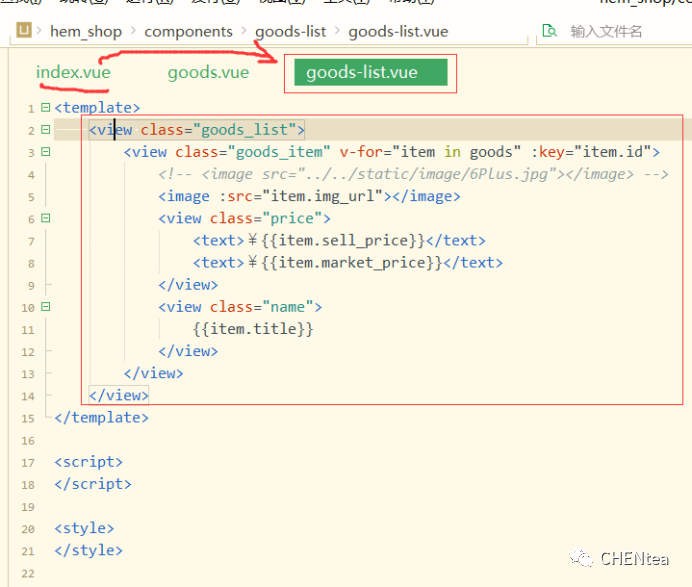Click the file search magnifier icon
692x587 pixels.
click(549, 31)
